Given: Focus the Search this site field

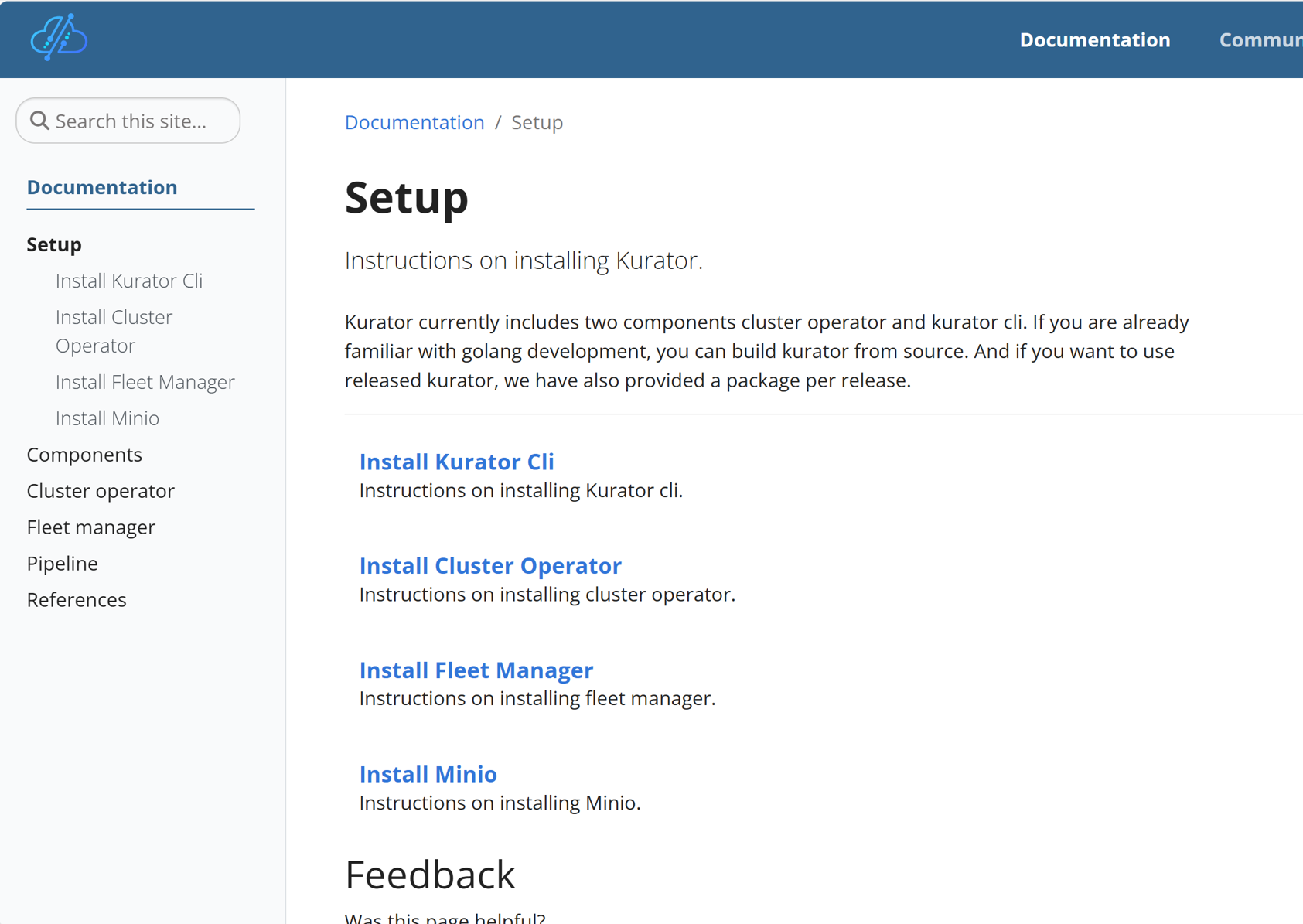Looking at the screenshot, I should [128, 121].
